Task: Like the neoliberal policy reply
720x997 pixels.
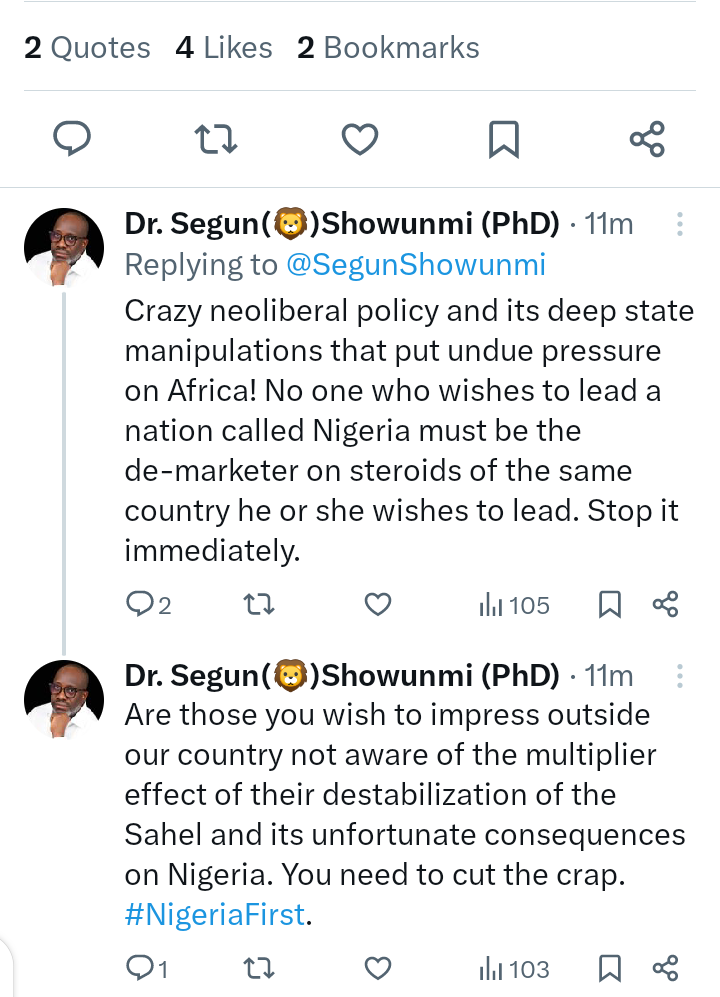Action: click(378, 605)
